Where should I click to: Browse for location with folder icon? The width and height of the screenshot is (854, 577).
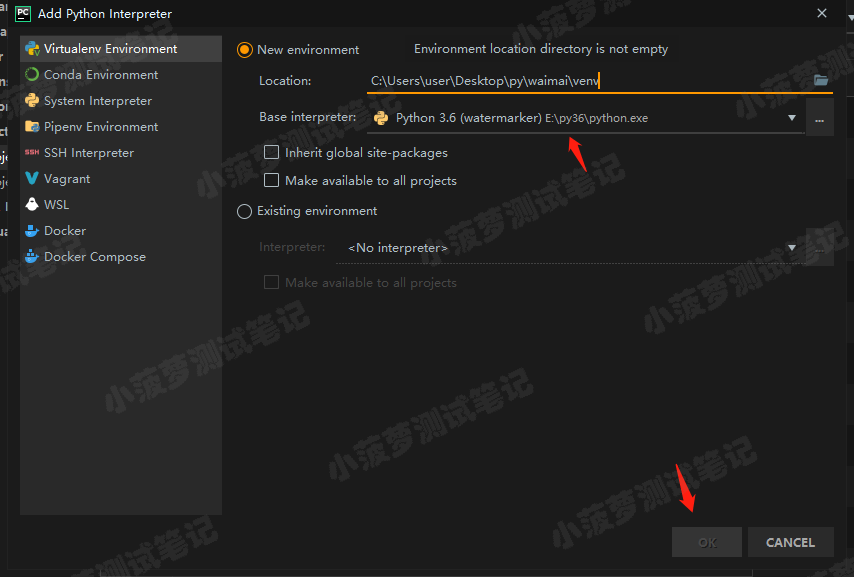coord(821,81)
